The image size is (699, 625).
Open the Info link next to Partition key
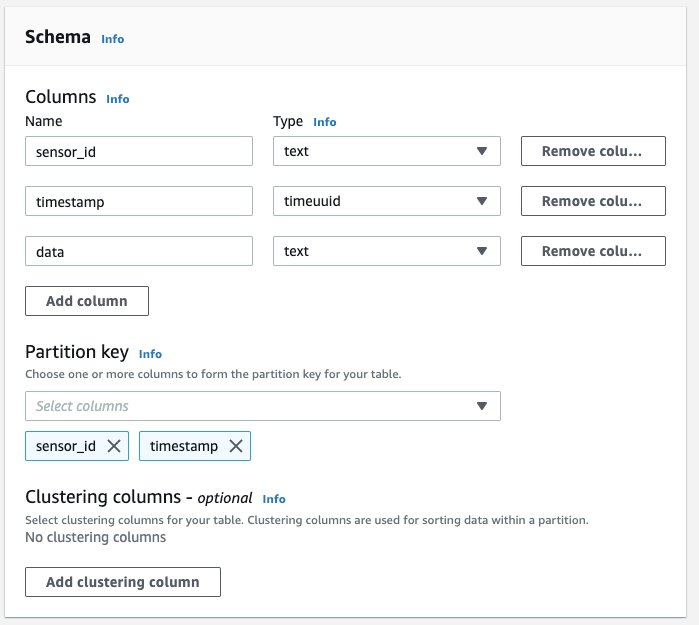click(150, 354)
